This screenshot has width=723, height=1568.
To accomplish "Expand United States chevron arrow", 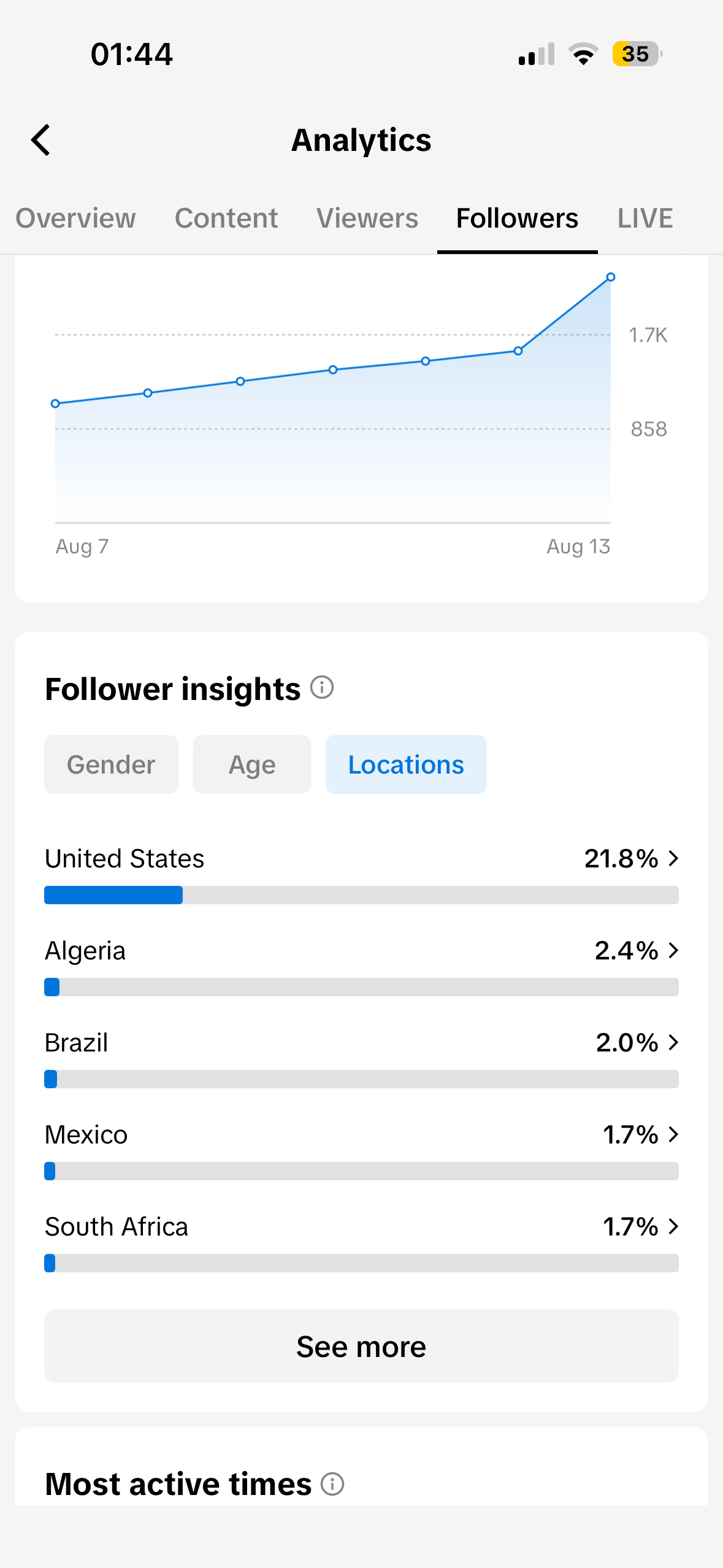I will (x=673, y=858).
